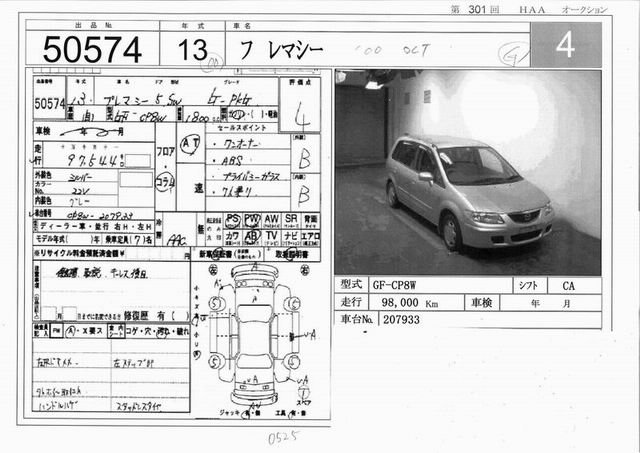
Task: Click the PS equipment box
Action: click(233, 221)
